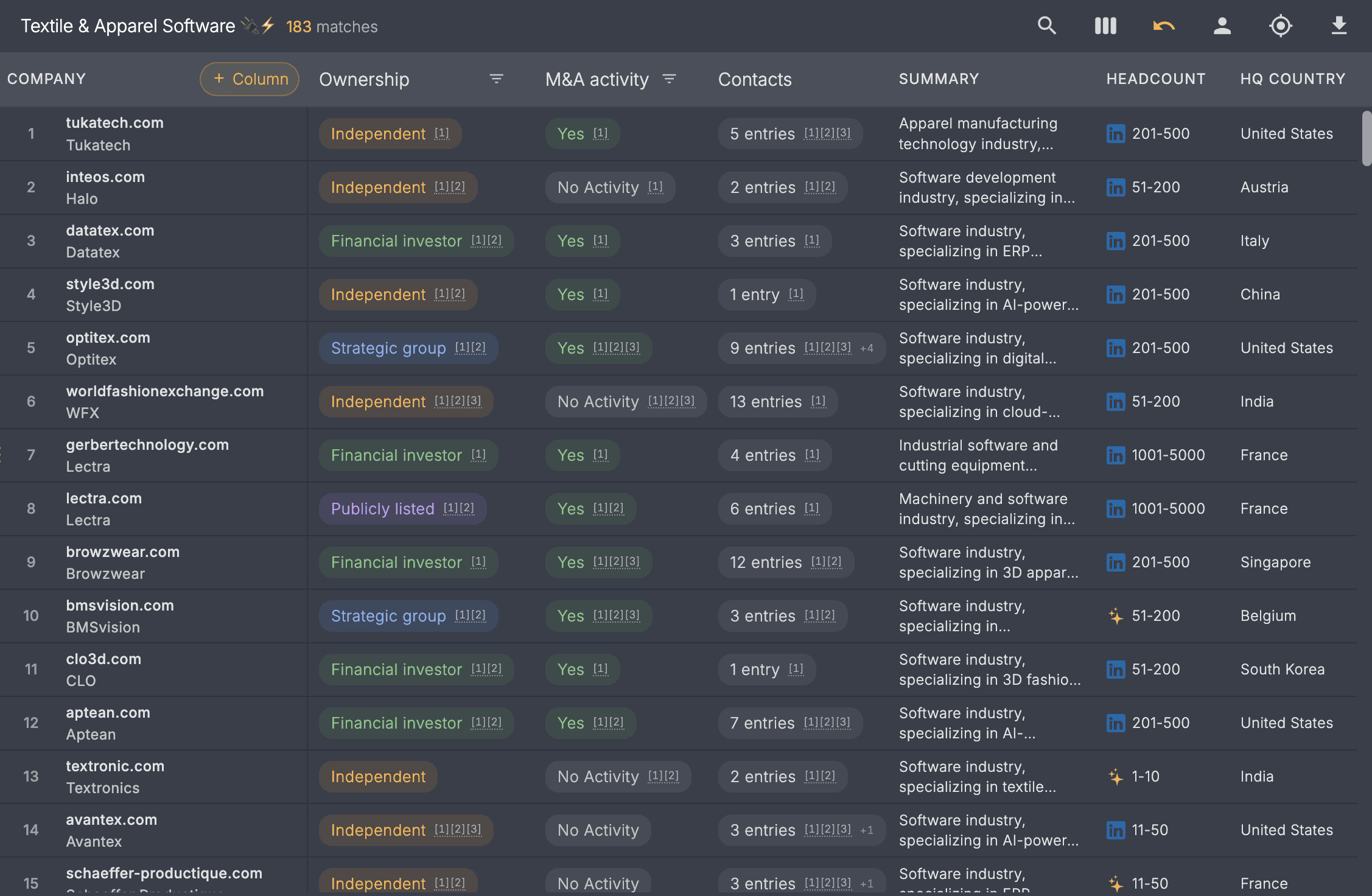This screenshot has width=1372, height=896.
Task: Open 12 entries contacts for Browzwear
Action: tap(786, 562)
